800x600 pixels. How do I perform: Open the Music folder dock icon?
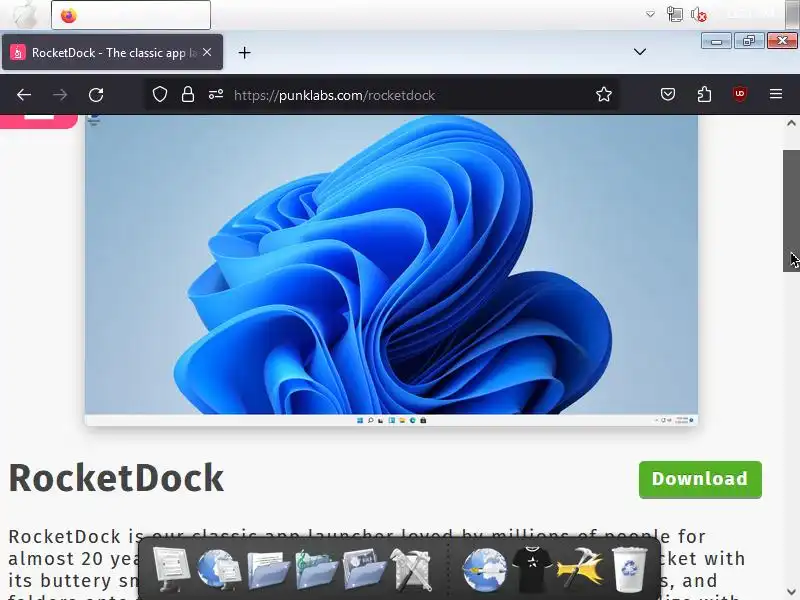click(x=316, y=568)
